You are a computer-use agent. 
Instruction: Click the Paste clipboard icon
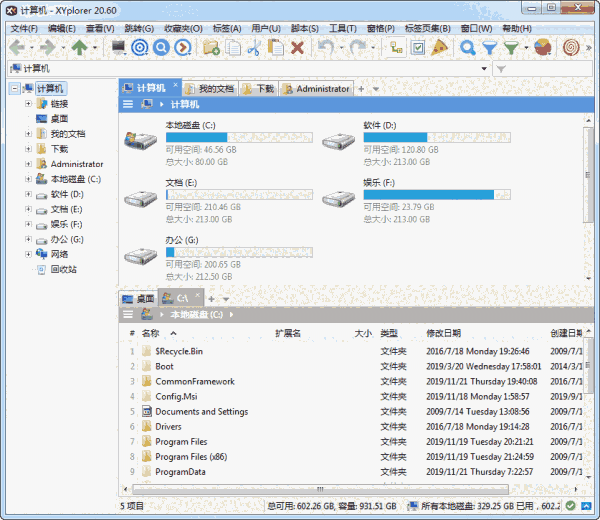[x=276, y=47]
